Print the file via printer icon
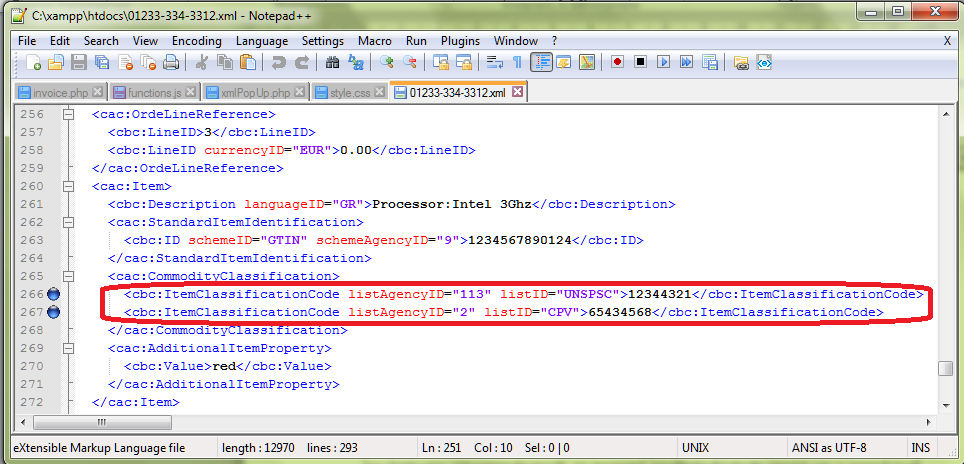This screenshot has width=964, height=464. tap(171, 62)
